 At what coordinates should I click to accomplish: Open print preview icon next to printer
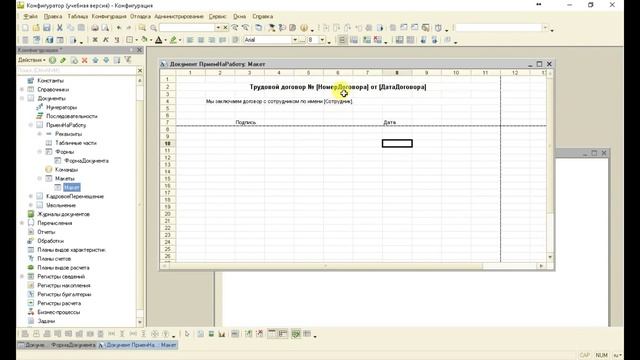click(105, 28)
